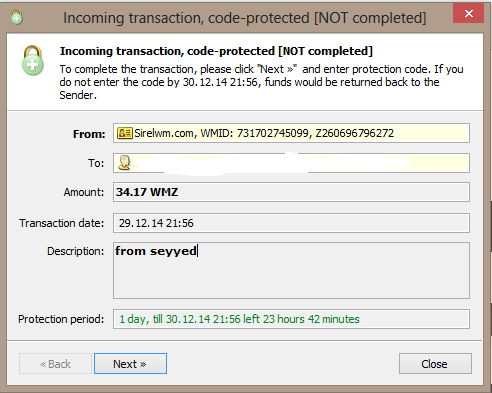The height and width of the screenshot is (393, 492).
Task: Click the sender passport card icon
Action: pos(125,133)
